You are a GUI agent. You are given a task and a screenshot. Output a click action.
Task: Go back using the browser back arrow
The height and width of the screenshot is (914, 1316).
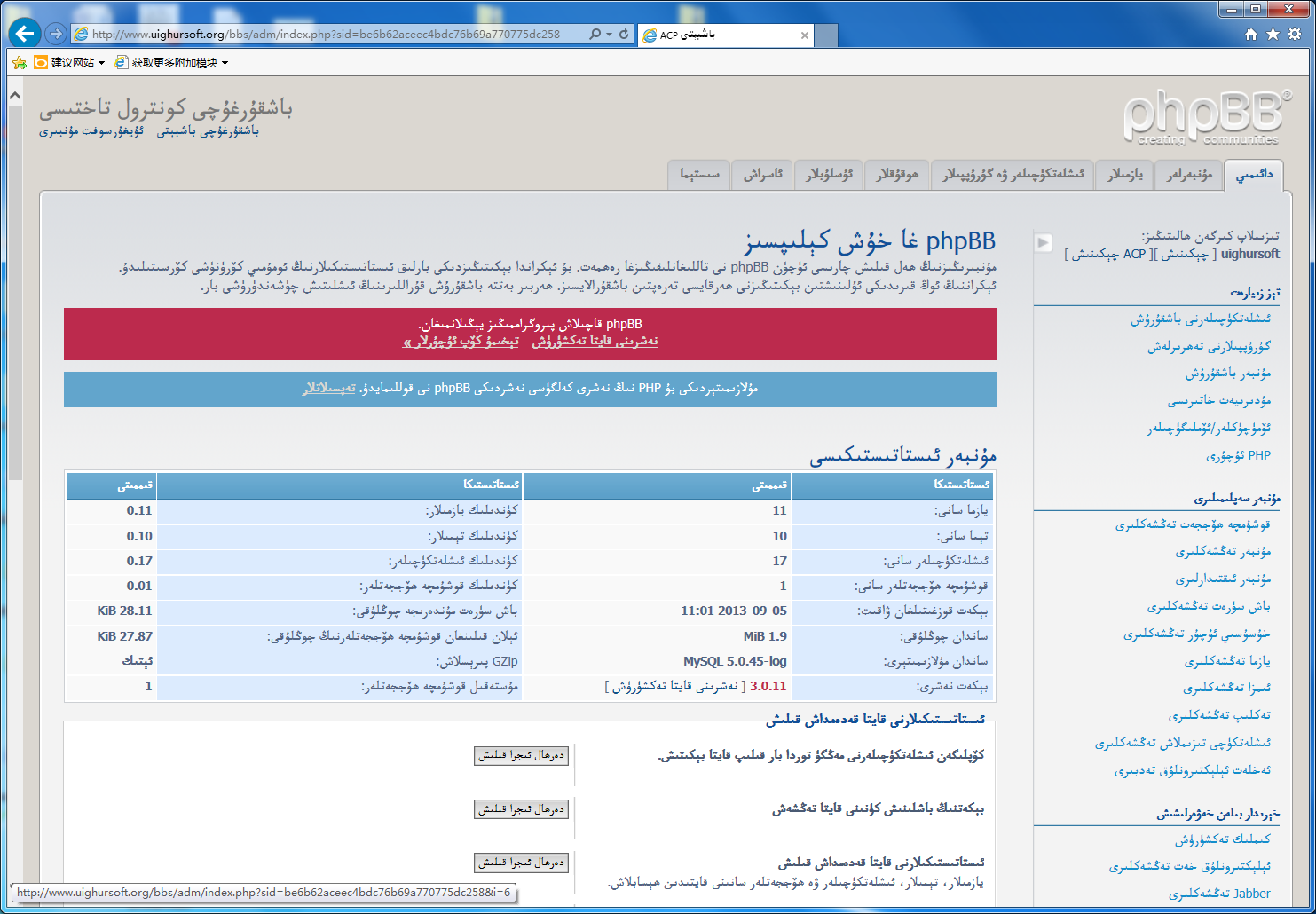tap(25, 34)
